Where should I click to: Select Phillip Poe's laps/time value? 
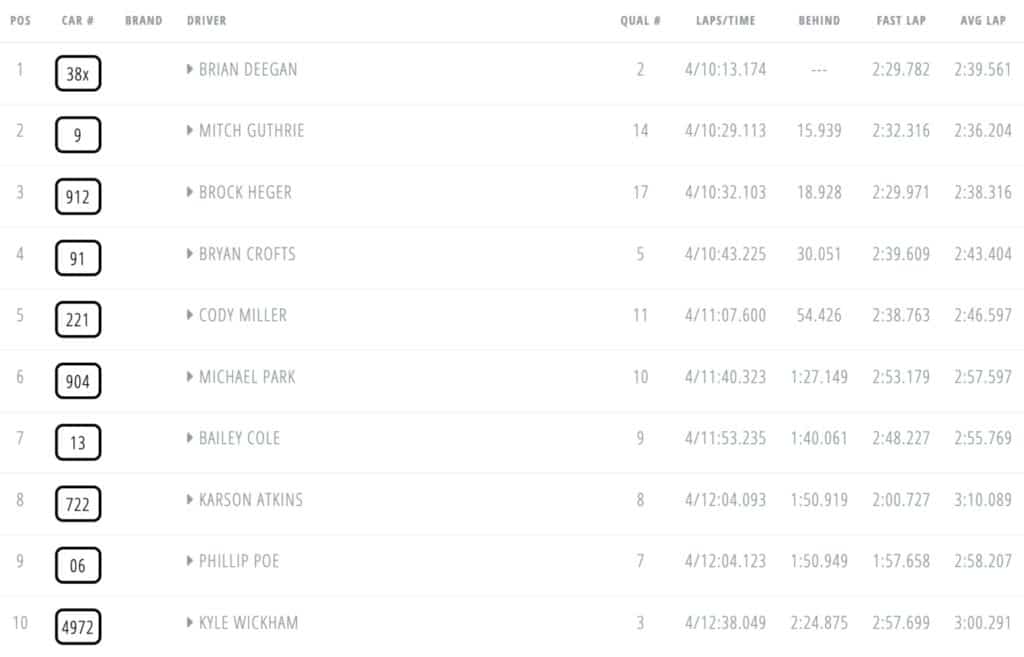[x=725, y=561]
